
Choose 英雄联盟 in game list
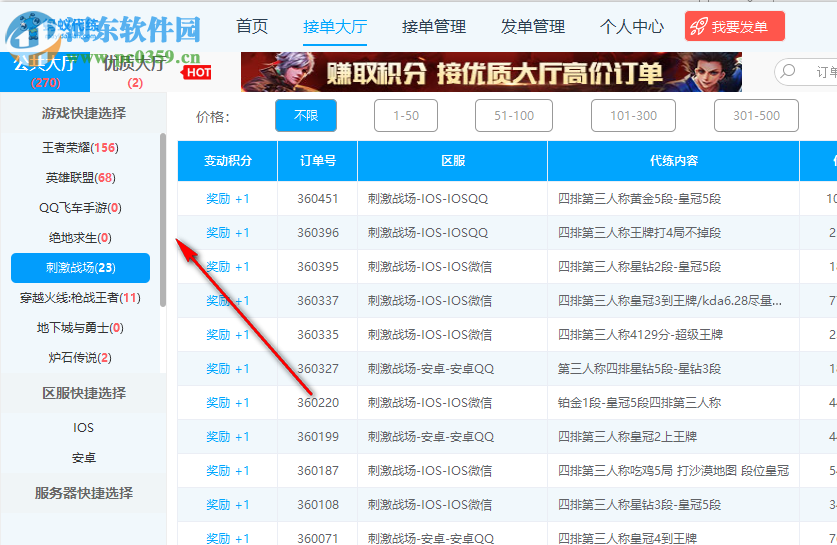80,177
